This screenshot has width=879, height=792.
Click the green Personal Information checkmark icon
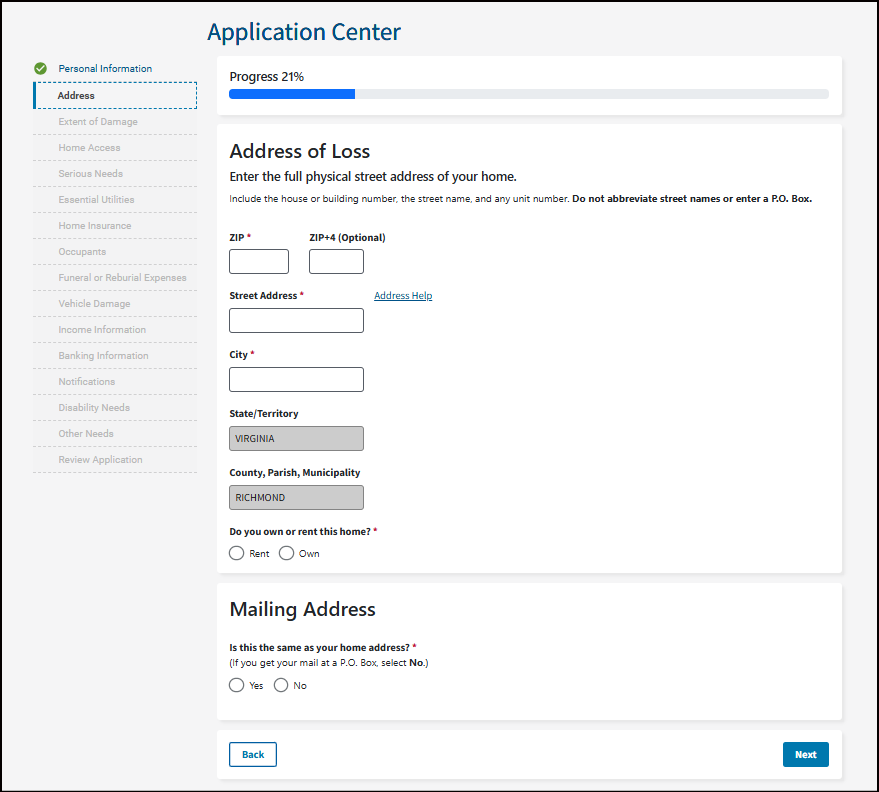[x=41, y=69]
